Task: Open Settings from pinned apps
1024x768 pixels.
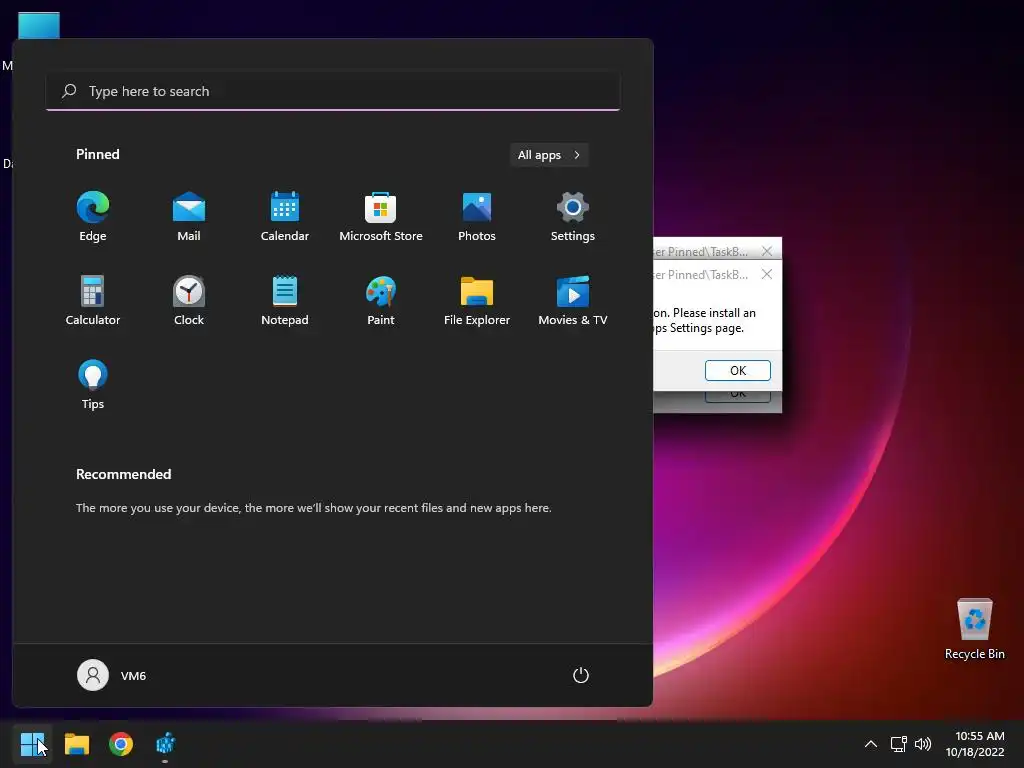Action: 573,216
